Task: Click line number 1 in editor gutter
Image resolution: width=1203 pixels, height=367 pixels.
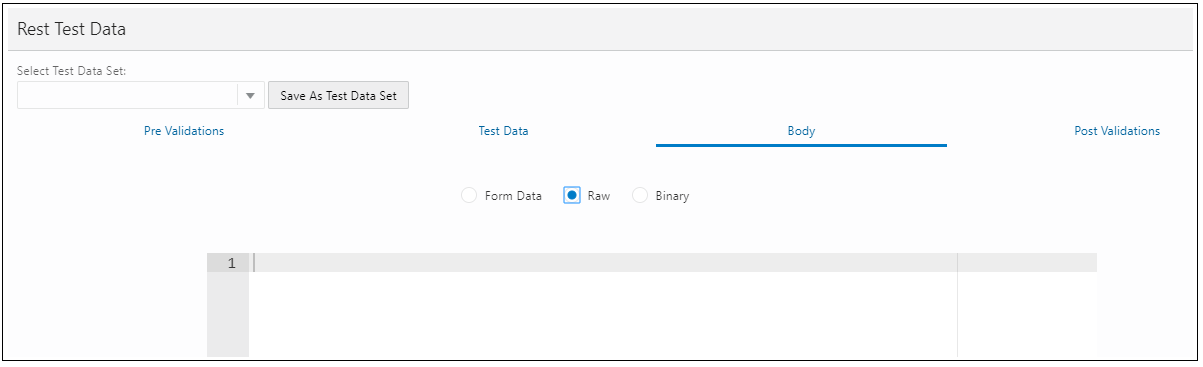Action: [x=231, y=263]
